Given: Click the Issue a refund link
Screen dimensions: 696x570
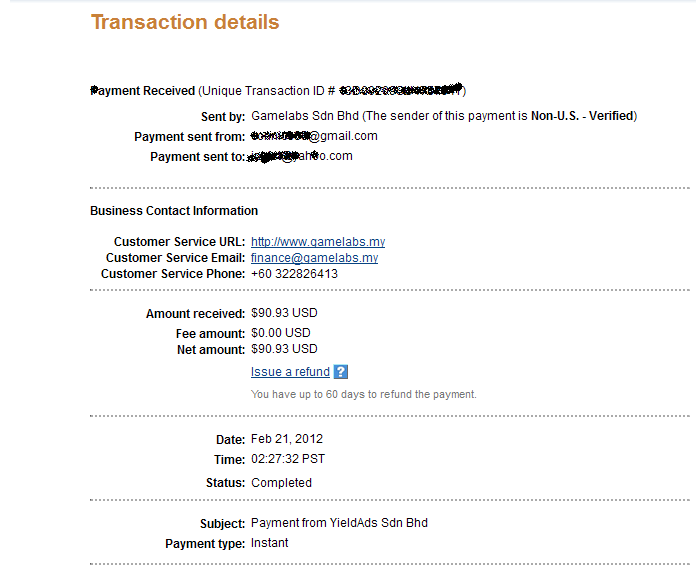Looking at the screenshot, I should tap(290, 372).
